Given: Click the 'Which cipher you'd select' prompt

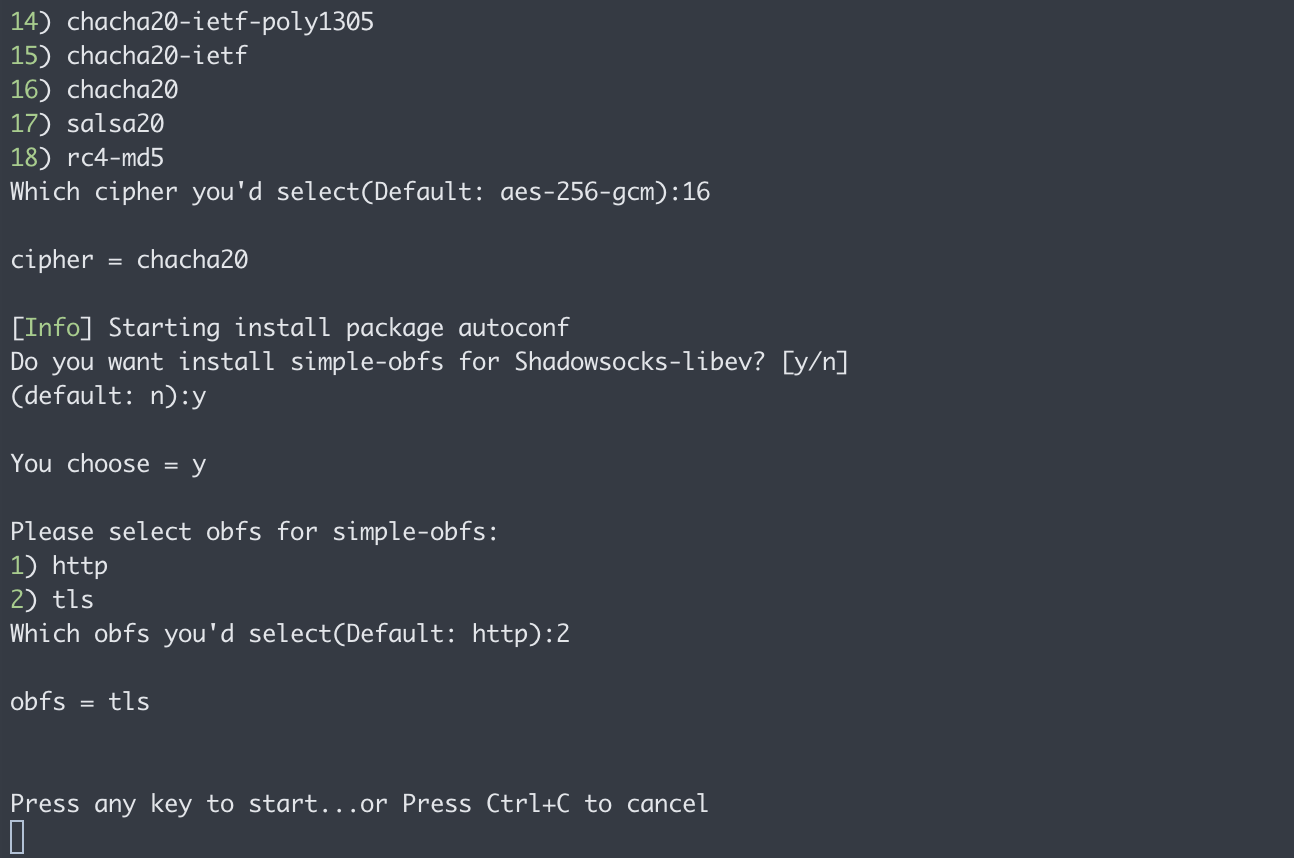Looking at the screenshot, I should click(x=360, y=191).
